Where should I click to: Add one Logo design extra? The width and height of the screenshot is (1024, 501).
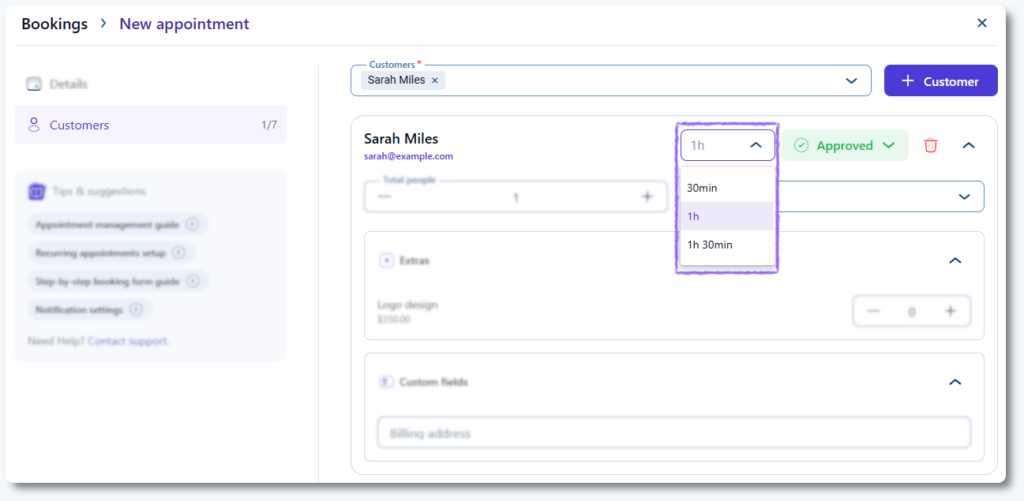click(x=950, y=311)
